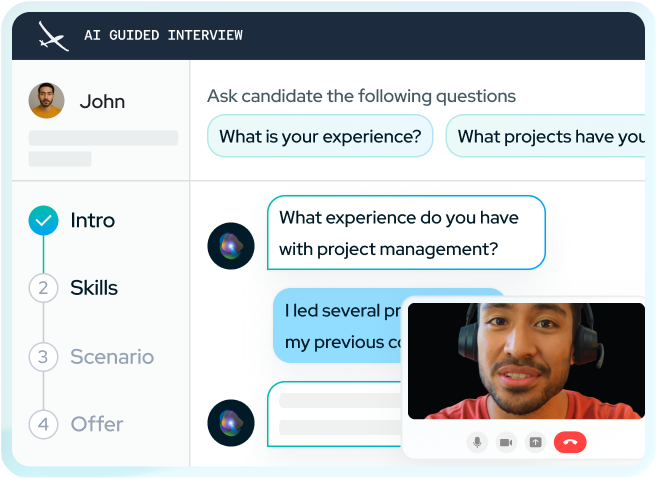Switch to the Skills stage
This screenshot has width=658, height=479.
pos(94,288)
